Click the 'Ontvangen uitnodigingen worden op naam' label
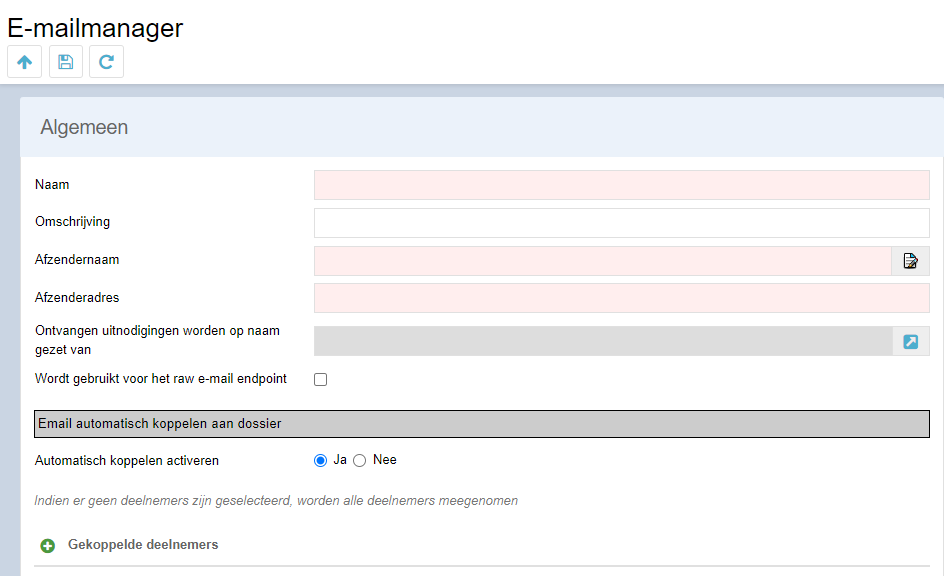 coord(157,340)
